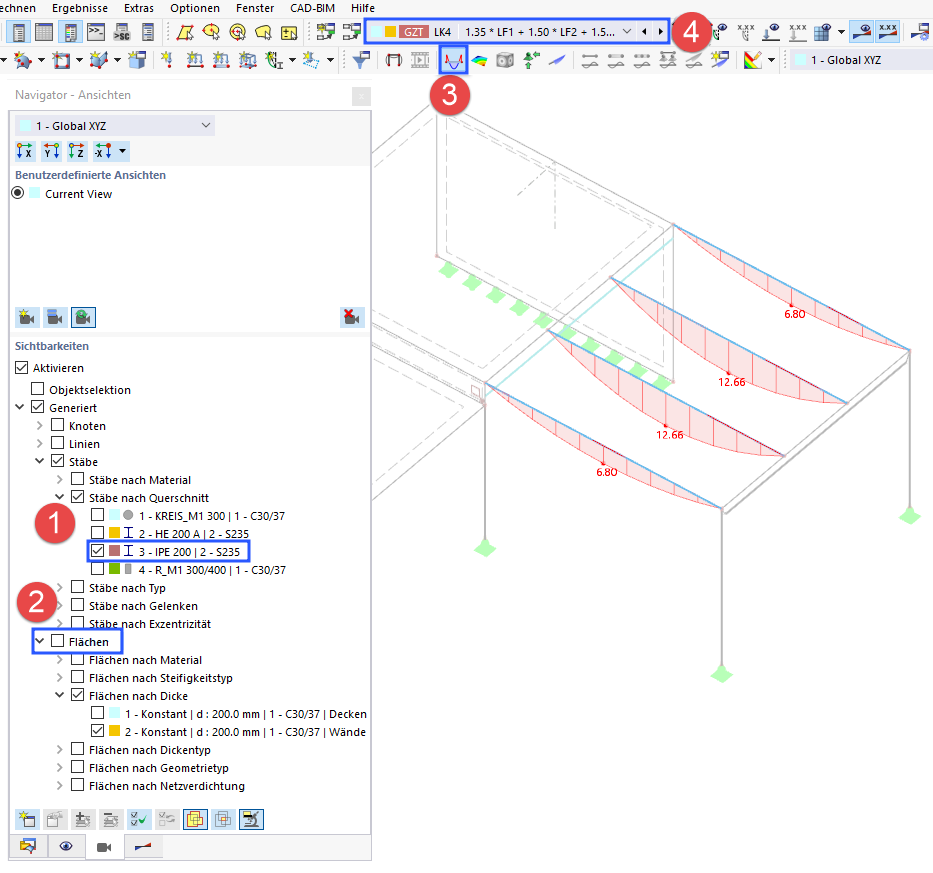The image size is (933, 873).
Task: Open the command-line console icon
Action: (96, 32)
